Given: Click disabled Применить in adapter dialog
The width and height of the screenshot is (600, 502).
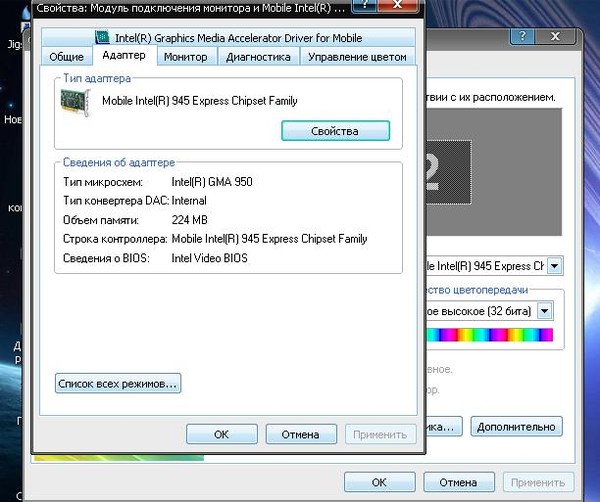Looking at the screenshot, I should (380, 434).
